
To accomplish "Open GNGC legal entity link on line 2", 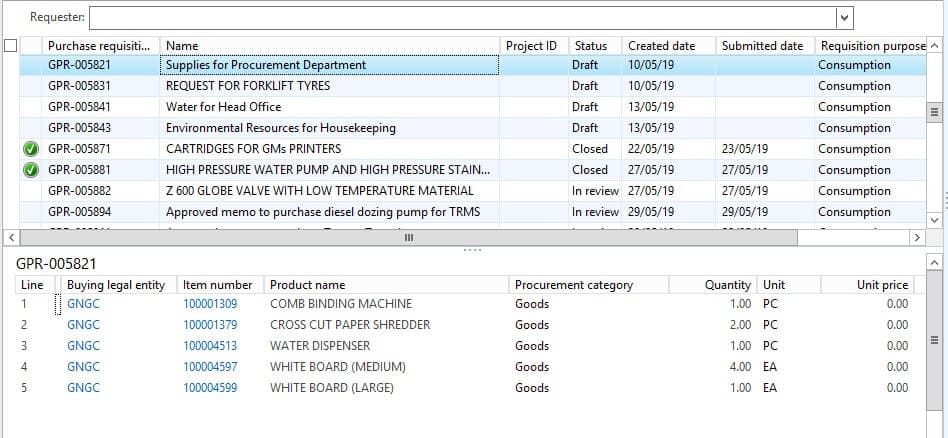I will click(83, 325).
